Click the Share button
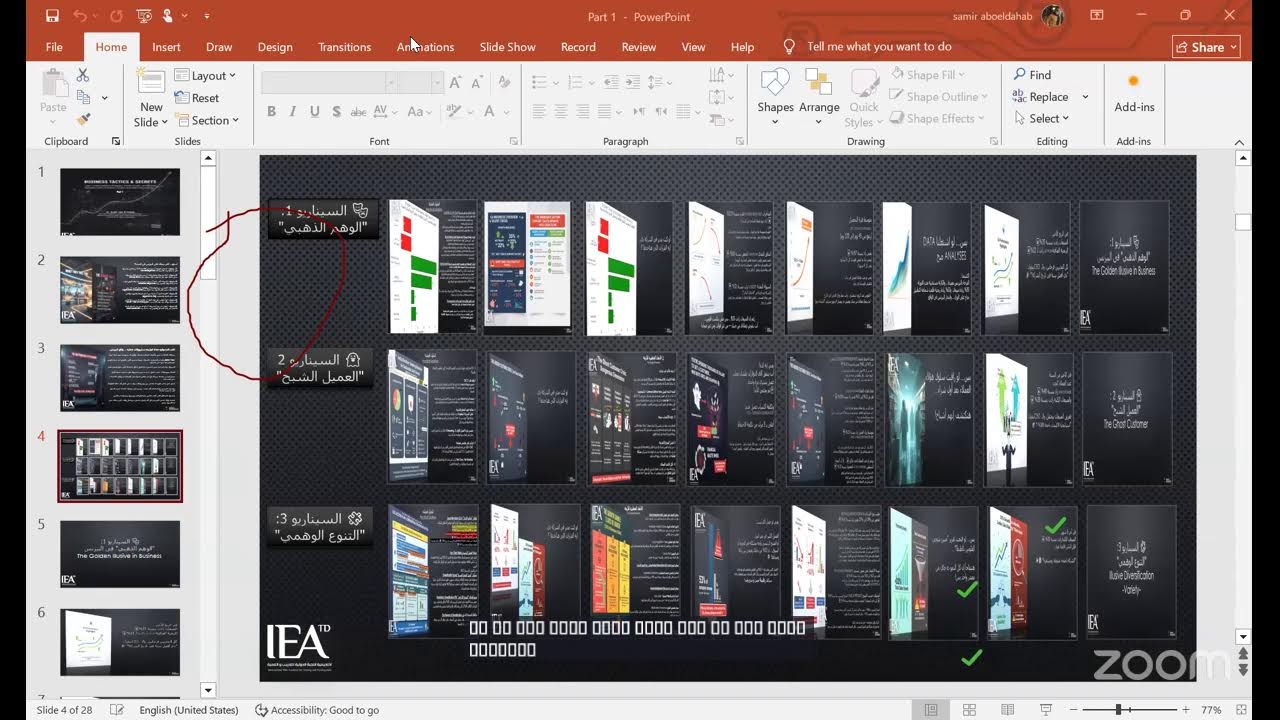This screenshot has height=720, width=1280. coord(1206,47)
